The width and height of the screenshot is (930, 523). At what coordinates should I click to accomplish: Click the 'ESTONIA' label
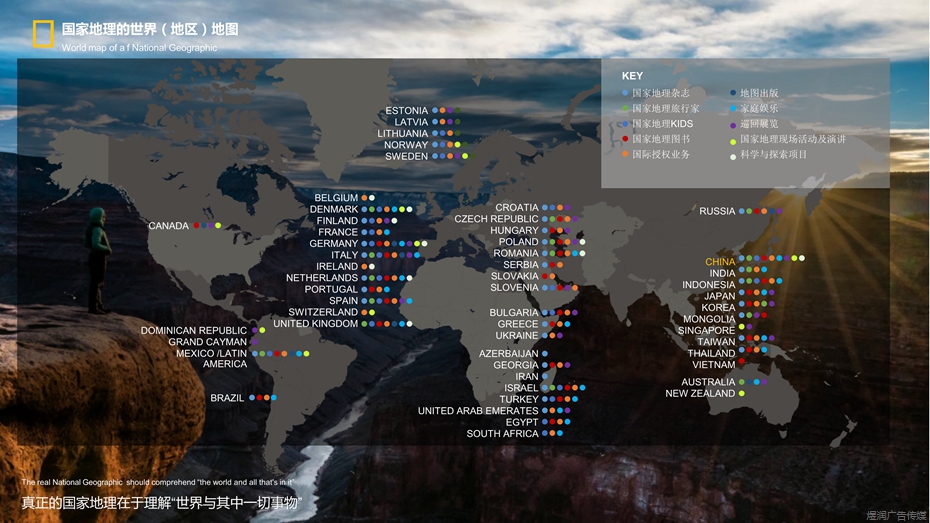[x=406, y=111]
